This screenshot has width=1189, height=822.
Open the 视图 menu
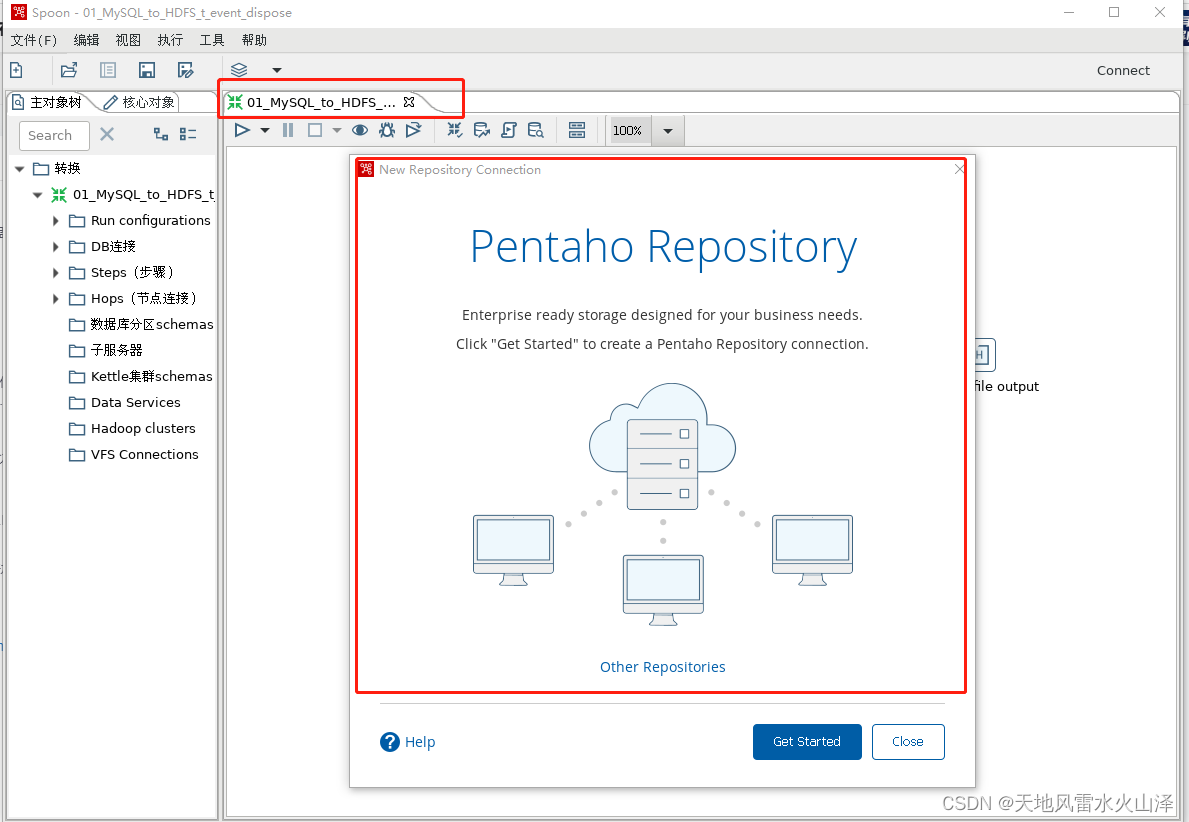click(128, 40)
